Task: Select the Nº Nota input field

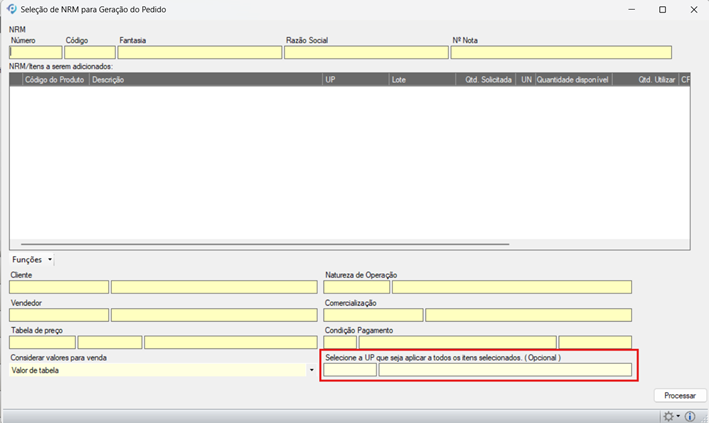Action: point(561,52)
